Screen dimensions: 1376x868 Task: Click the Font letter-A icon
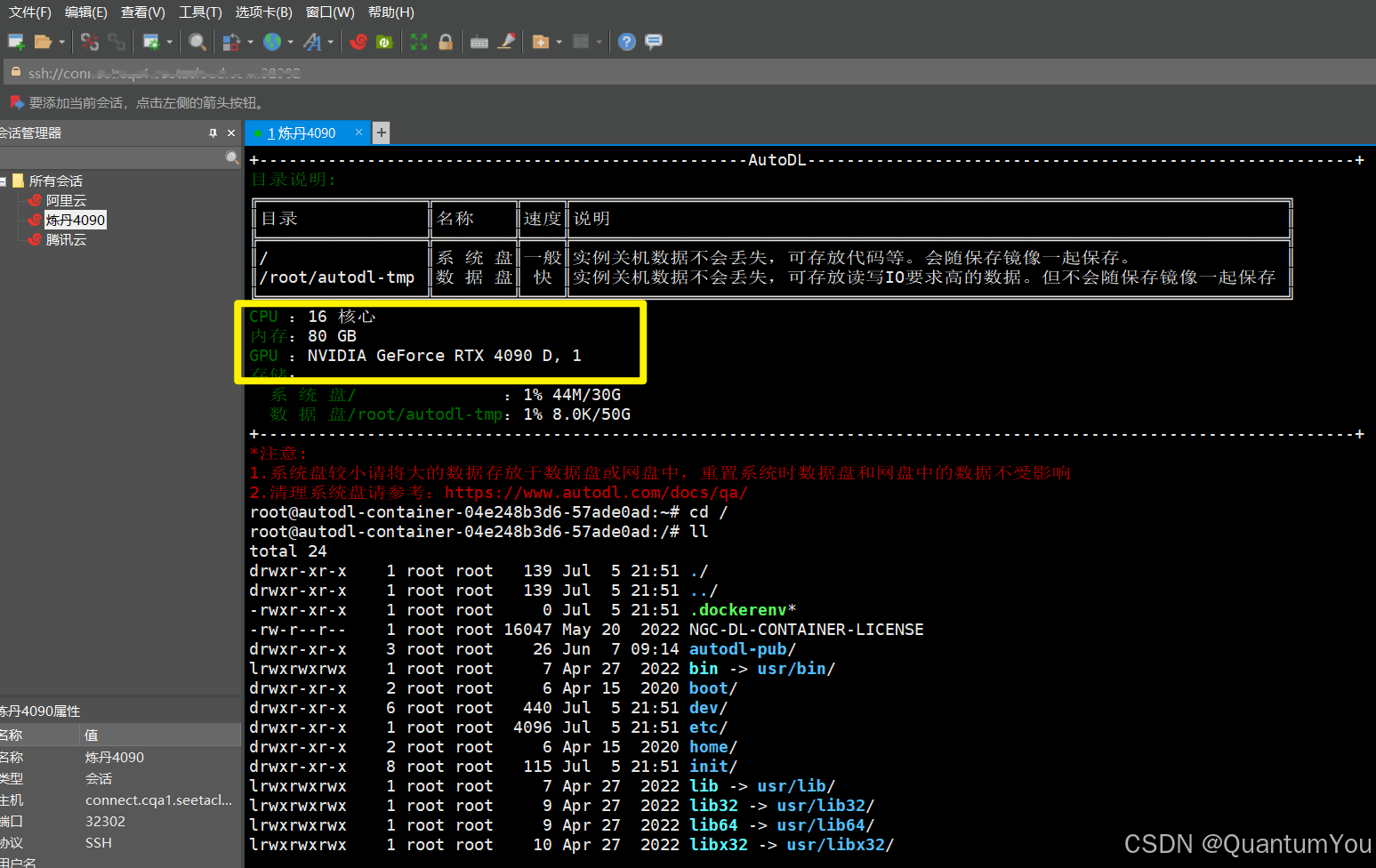312,42
